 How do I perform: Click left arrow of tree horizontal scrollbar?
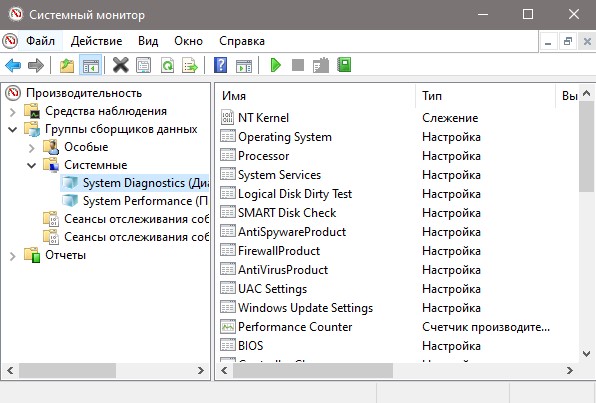point(10,370)
